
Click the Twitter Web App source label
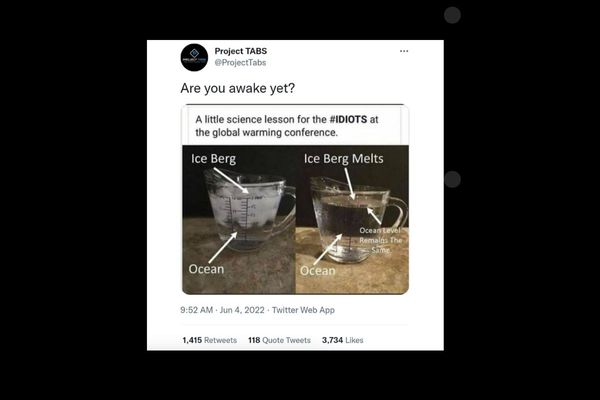tap(303, 310)
